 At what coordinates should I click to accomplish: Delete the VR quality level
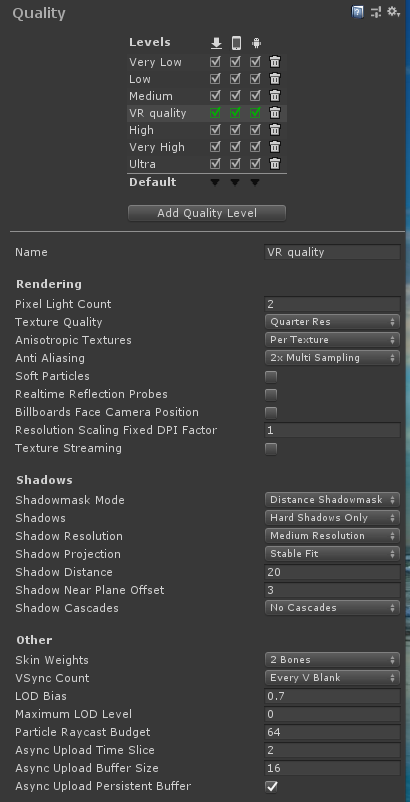[x=275, y=113]
